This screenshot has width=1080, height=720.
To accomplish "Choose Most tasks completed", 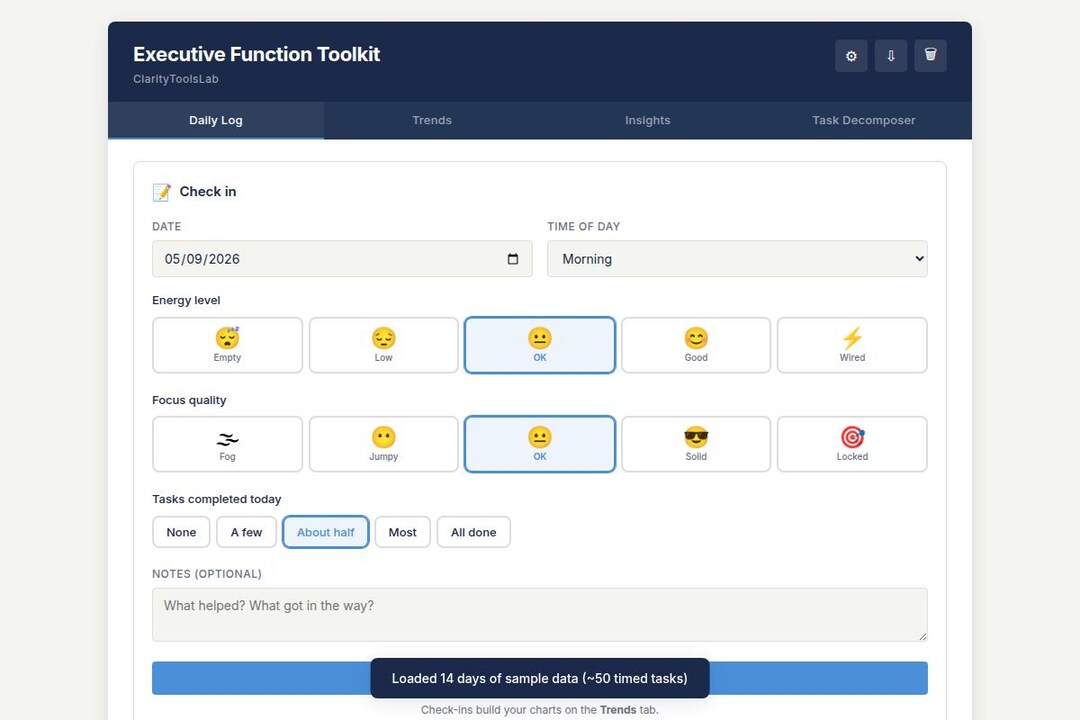I will coord(402,532).
